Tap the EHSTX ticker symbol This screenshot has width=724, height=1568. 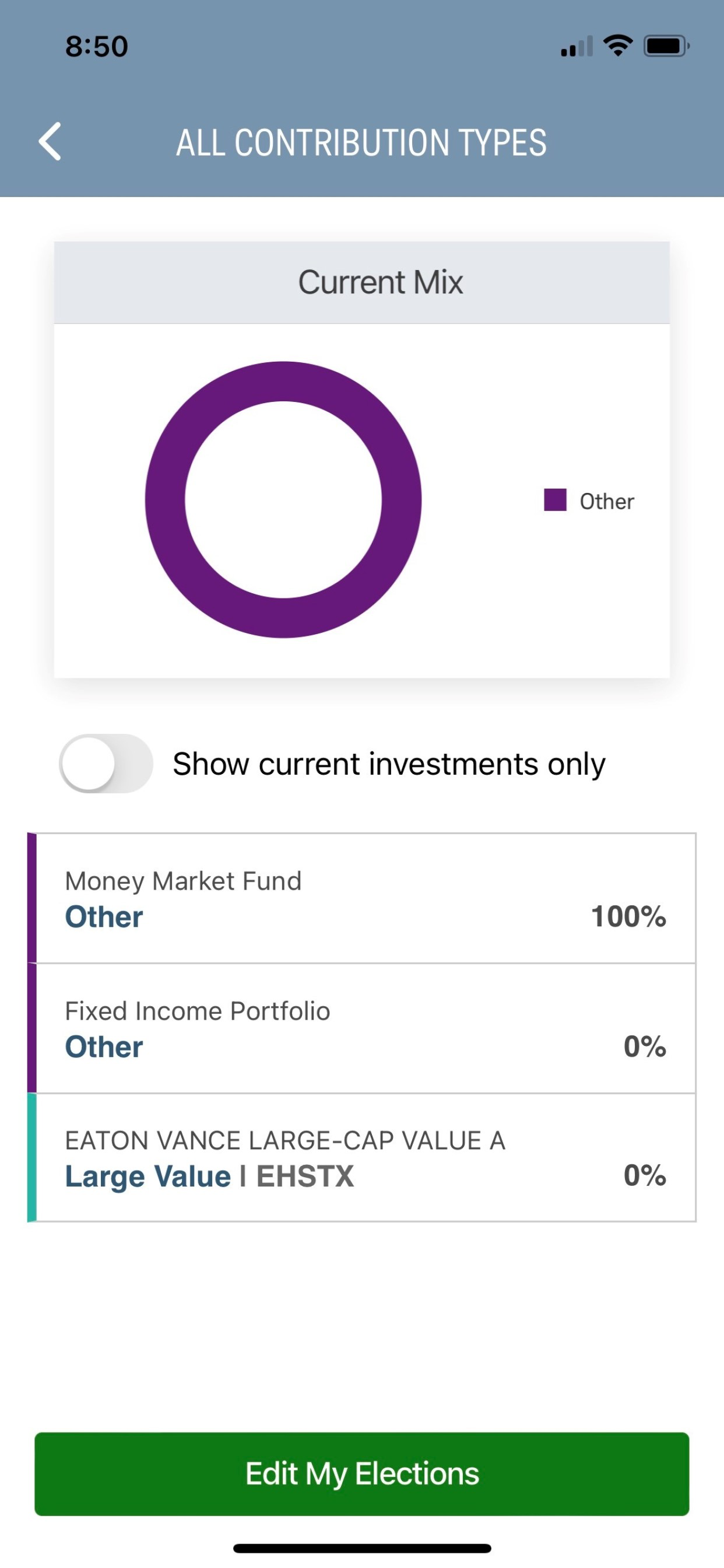305,1176
